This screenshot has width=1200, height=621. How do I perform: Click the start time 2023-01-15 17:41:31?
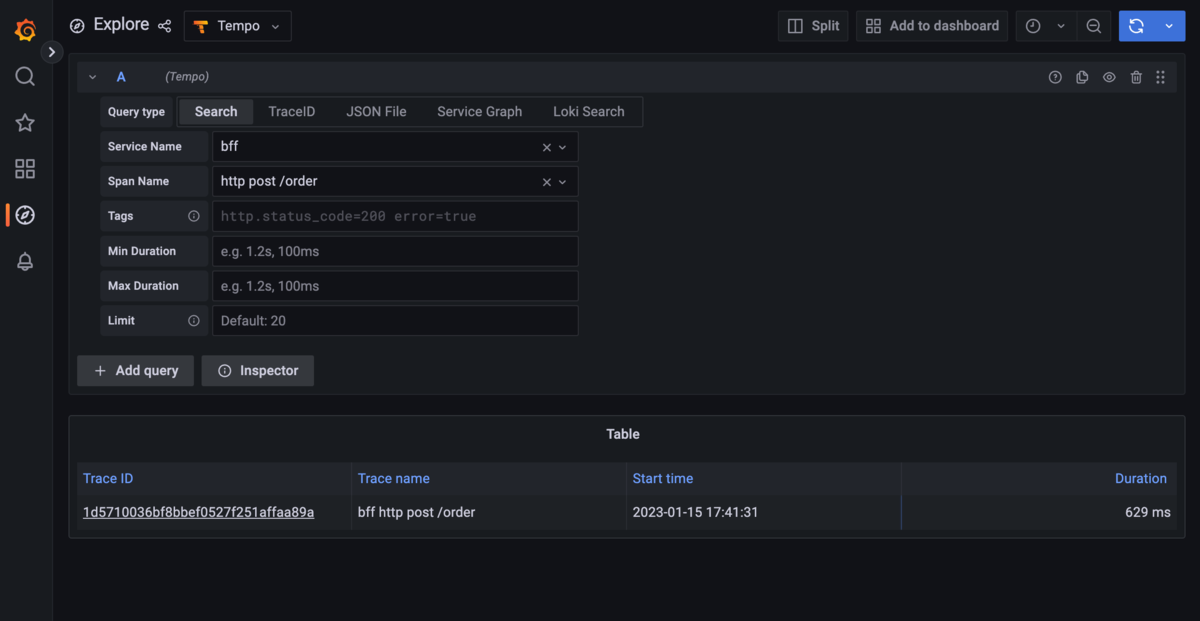tap(696, 512)
